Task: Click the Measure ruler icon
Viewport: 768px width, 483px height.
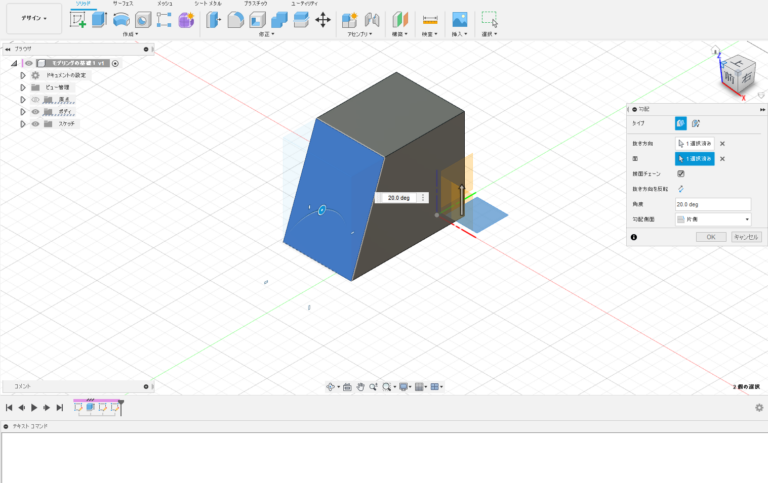Action: [429, 19]
